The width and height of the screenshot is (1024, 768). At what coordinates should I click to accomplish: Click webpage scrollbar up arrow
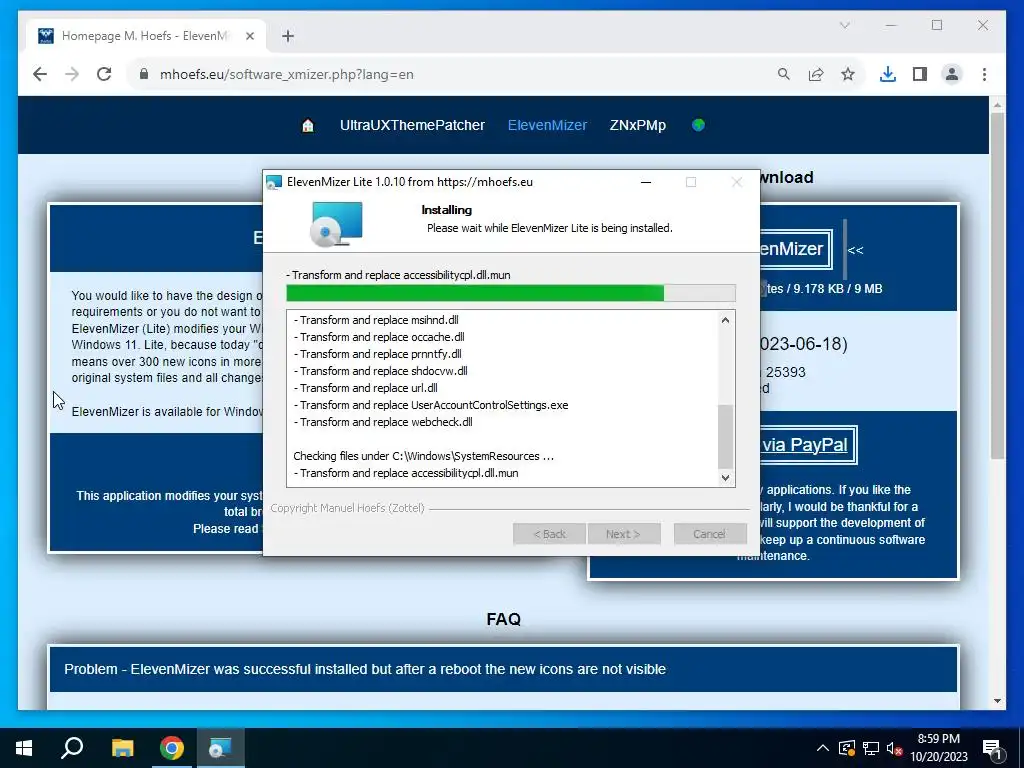point(997,104)
